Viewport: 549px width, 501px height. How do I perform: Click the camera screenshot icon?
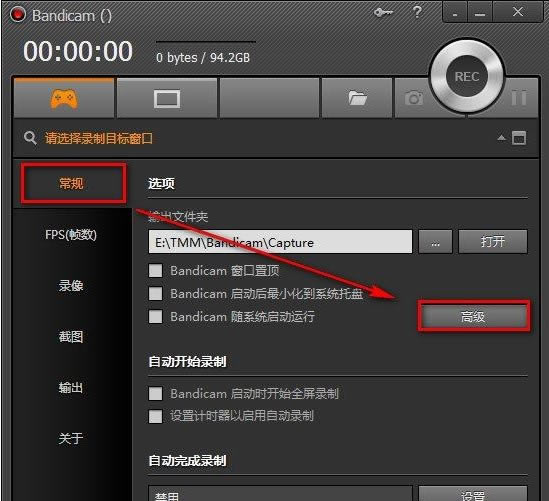coord(414,98)
